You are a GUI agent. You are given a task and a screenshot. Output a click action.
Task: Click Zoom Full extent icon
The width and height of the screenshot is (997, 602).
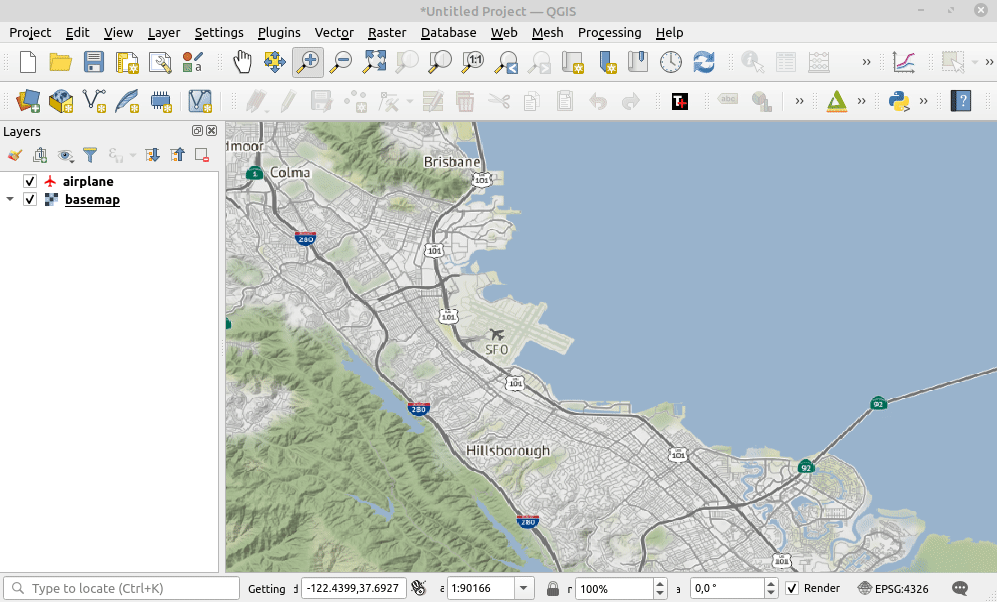[x=375, y=62]
